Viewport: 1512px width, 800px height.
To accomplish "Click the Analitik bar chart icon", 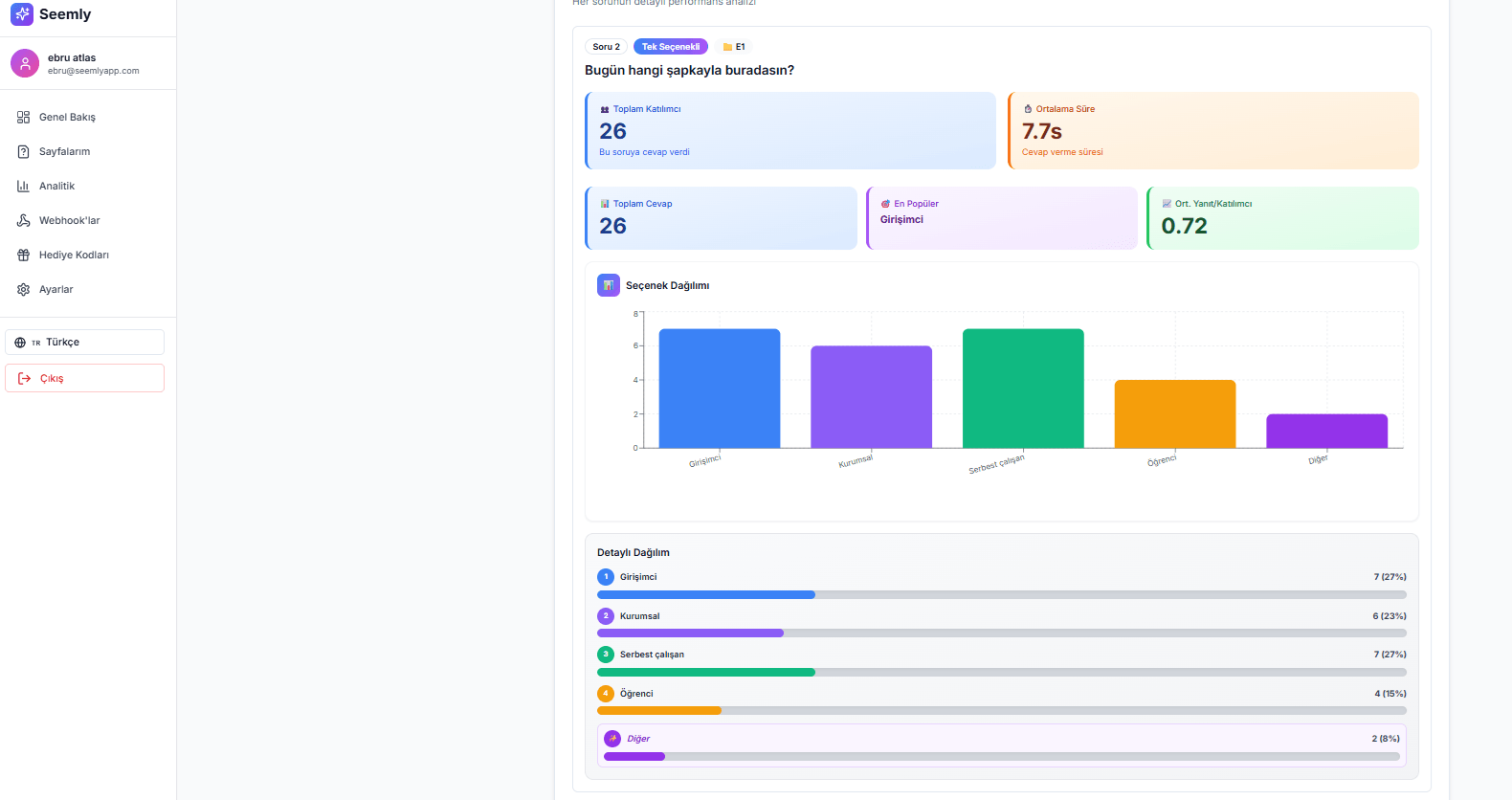I will pos(24,187).
